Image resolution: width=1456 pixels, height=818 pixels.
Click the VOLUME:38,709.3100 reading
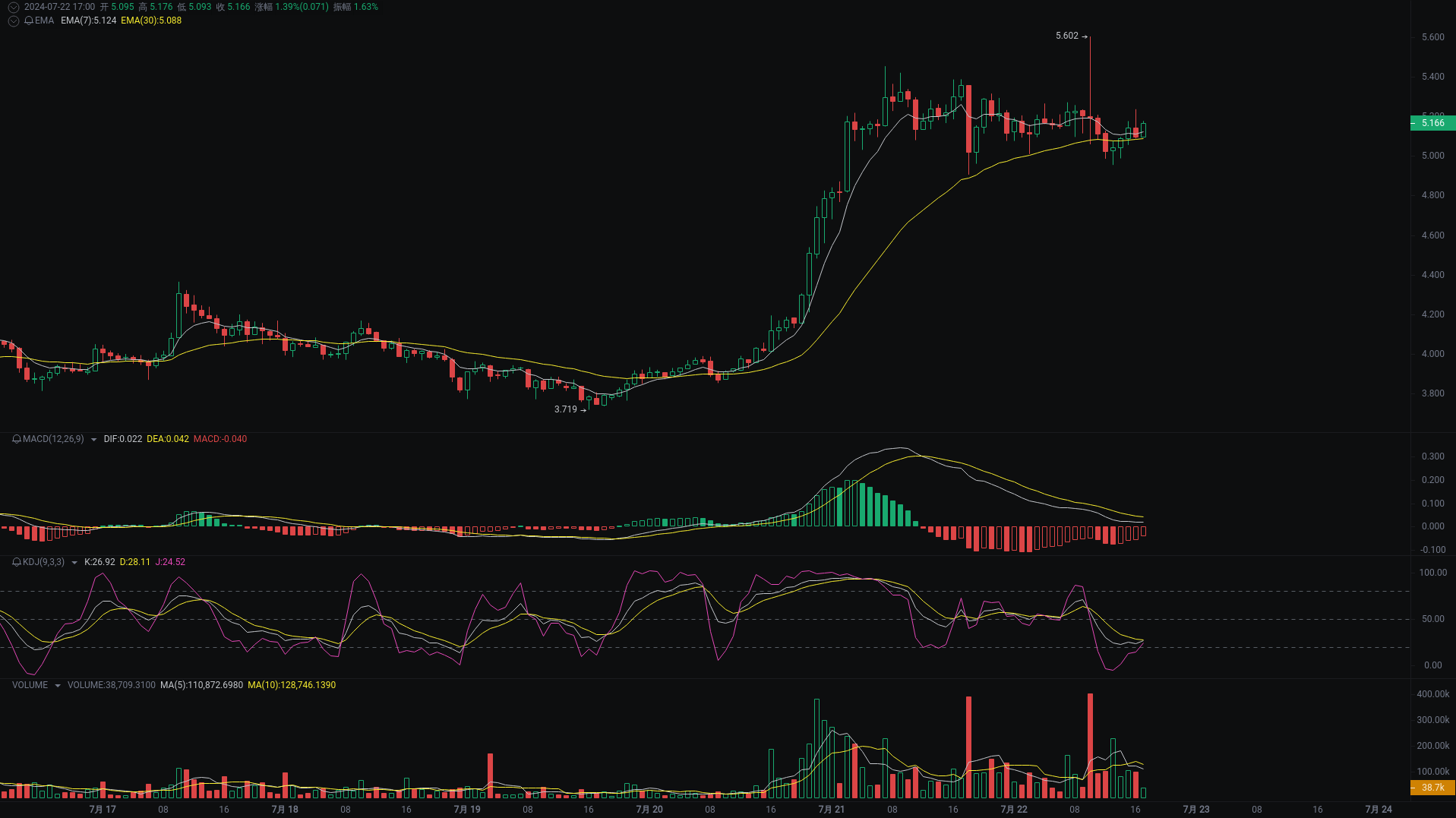(x=112, y=685)
